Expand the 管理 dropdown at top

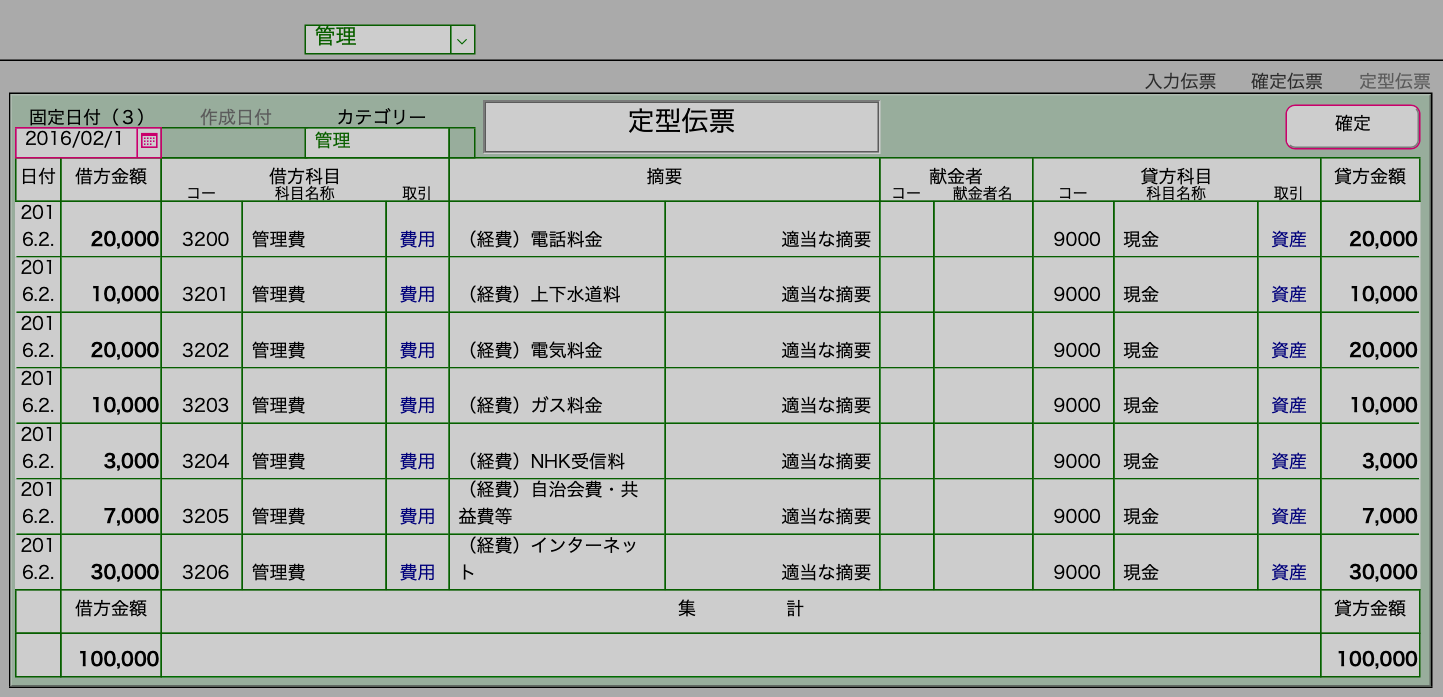coord(461,40)
